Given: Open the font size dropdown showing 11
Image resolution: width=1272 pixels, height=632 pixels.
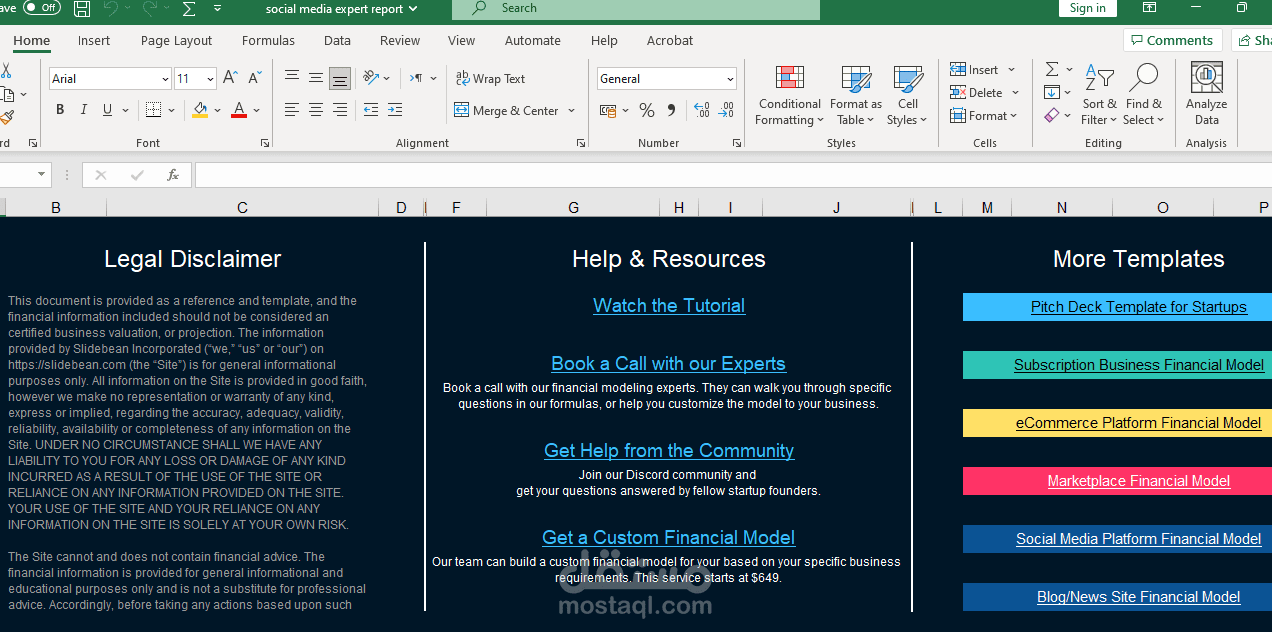Looking at the screenshot, I should point(210,79).
